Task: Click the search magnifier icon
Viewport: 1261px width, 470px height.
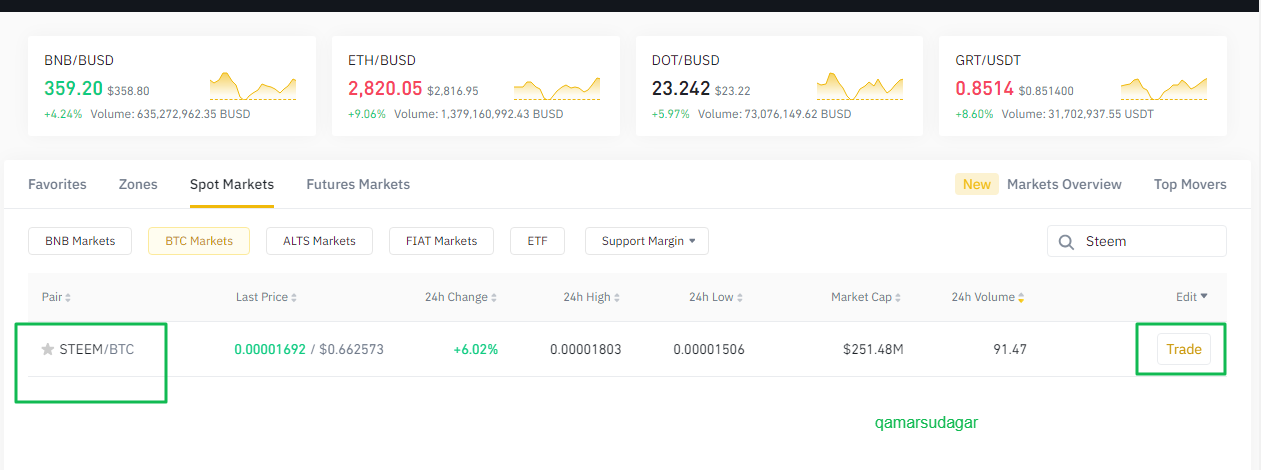Action: pos(1066,242)
